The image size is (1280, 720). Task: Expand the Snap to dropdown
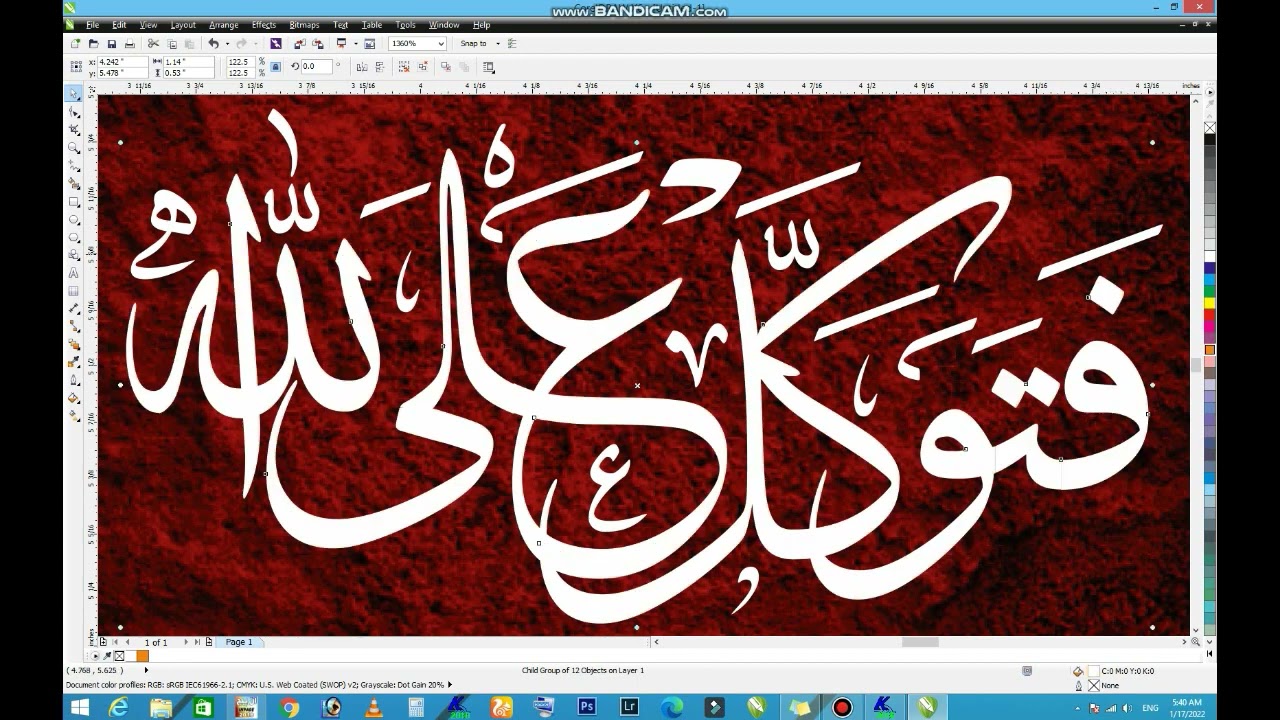[498, 44]
